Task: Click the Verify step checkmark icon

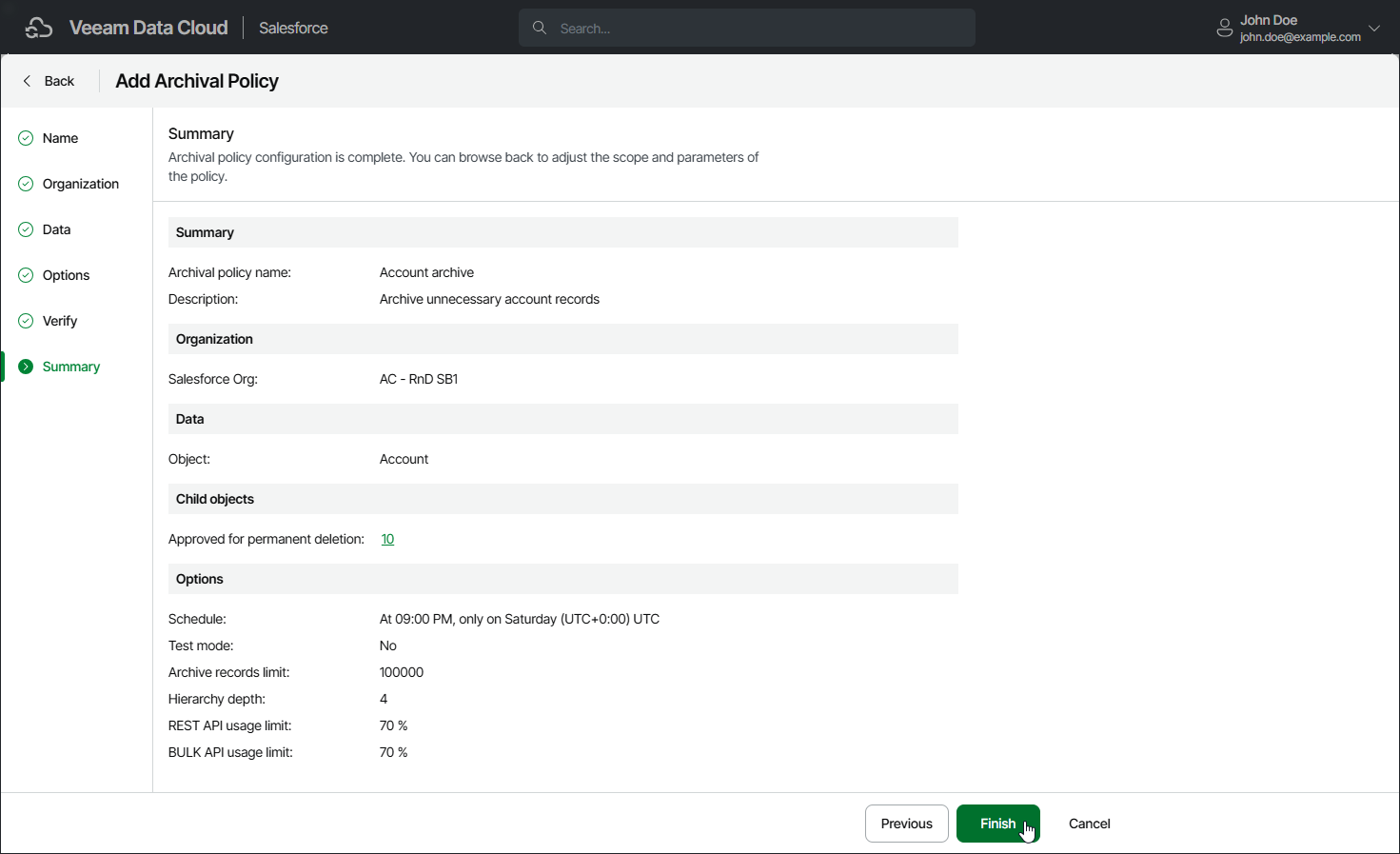Action: [26, 321]
